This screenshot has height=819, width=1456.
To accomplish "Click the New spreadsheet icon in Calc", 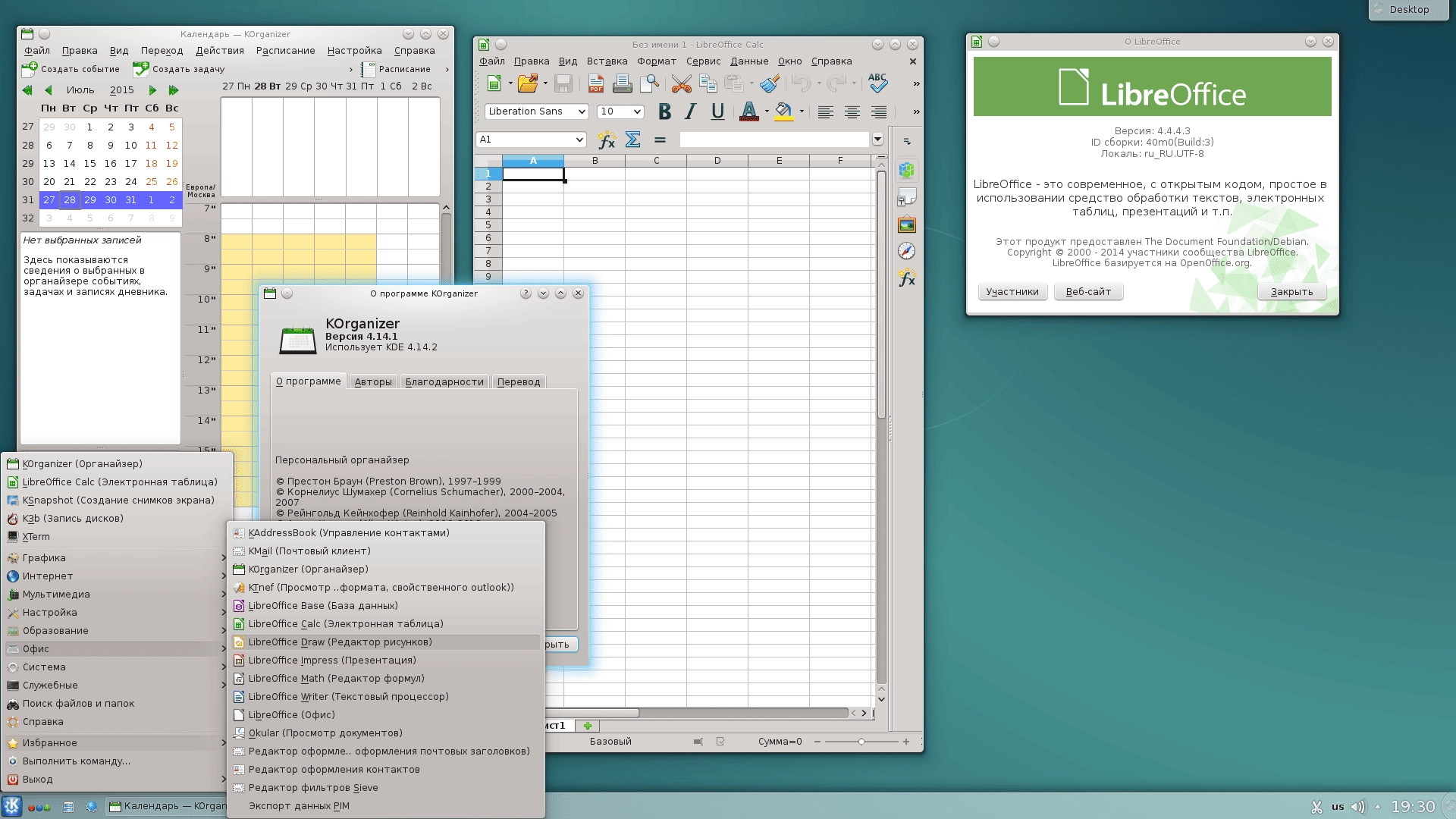I will [x=494, y=83].
